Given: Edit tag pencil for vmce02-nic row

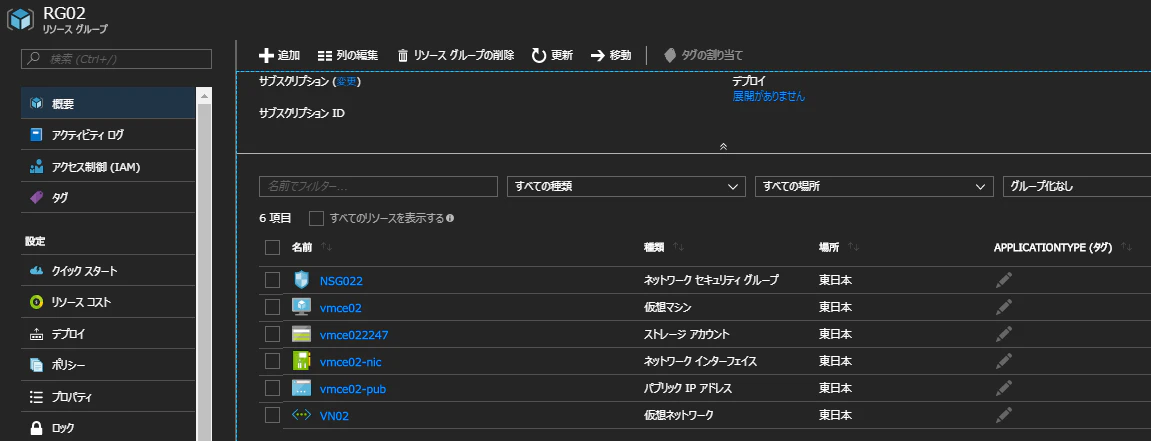Looking at the screenshot, I should click(1004, 361).
